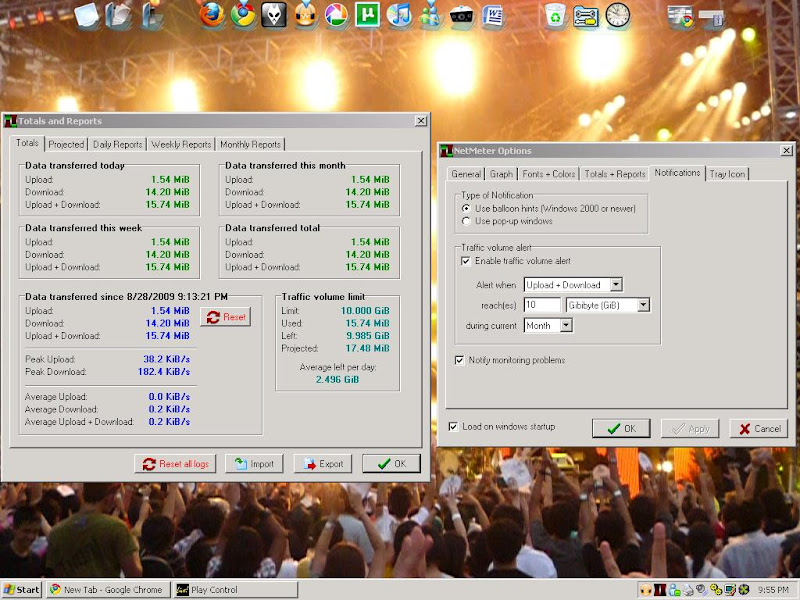The height and width of the screenshot is (600, 800).
Task: Open Google Chrome from the dock
Action: click(x=242, y=15)
